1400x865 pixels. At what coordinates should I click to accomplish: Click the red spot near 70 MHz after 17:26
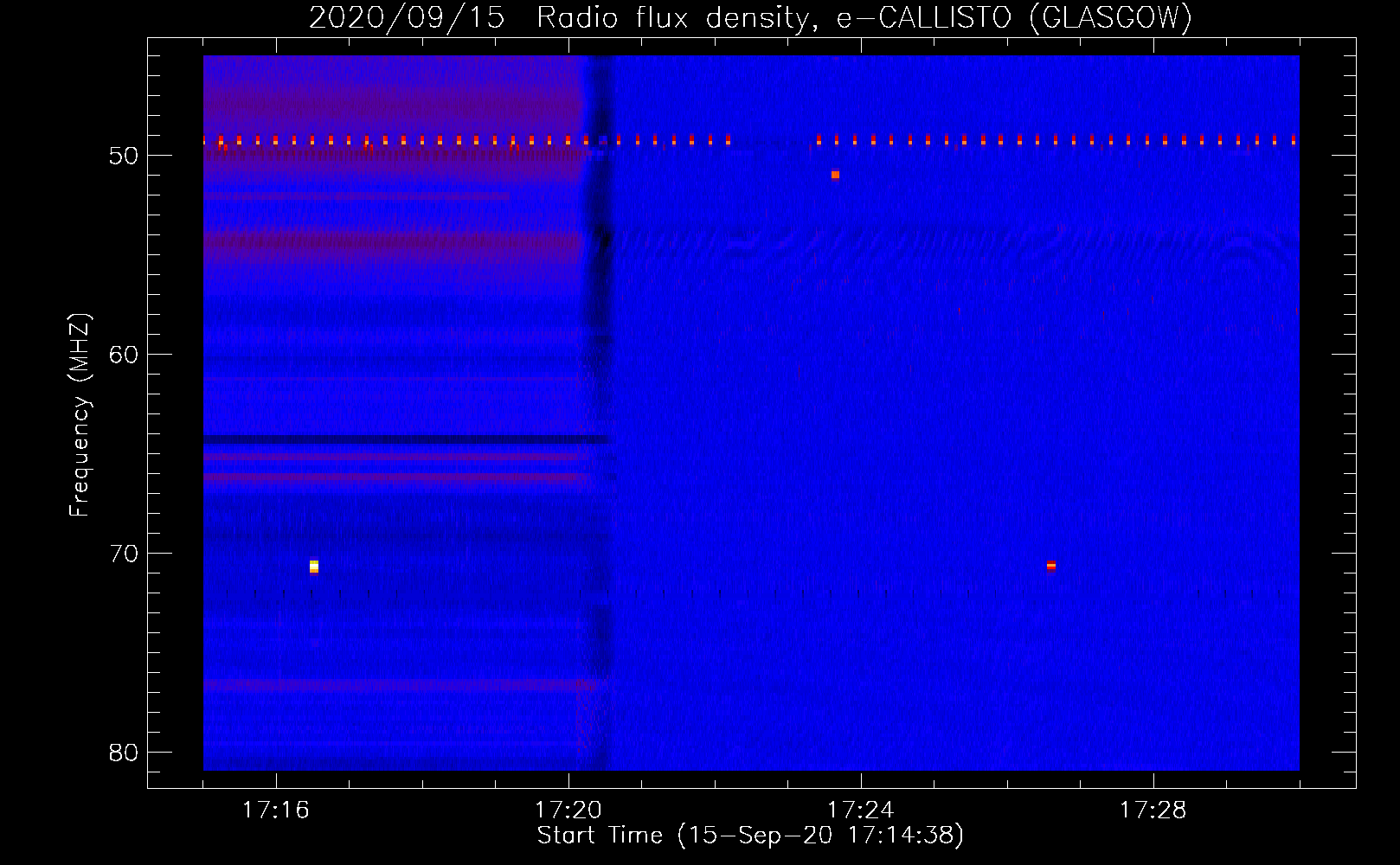click(1050, 566)
